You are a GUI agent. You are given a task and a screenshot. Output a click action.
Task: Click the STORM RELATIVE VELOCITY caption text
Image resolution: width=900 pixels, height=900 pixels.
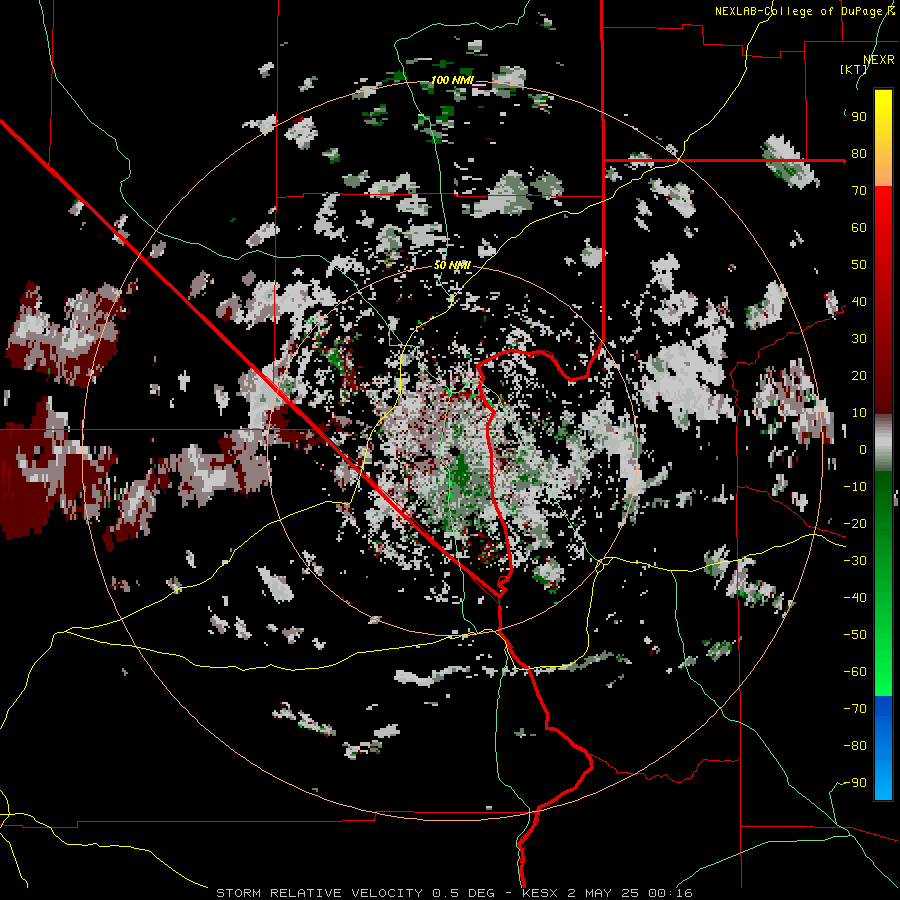pos(319,893)
